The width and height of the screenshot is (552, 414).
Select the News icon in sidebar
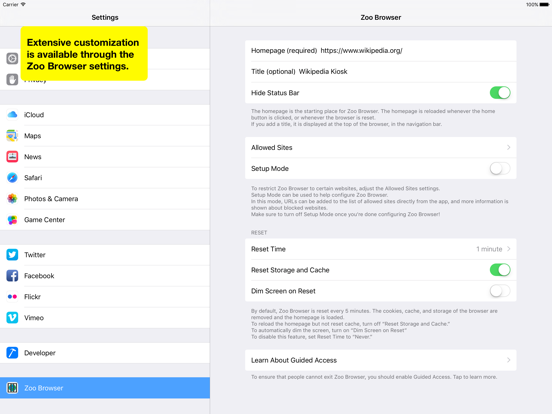click(x=12, y=157)
